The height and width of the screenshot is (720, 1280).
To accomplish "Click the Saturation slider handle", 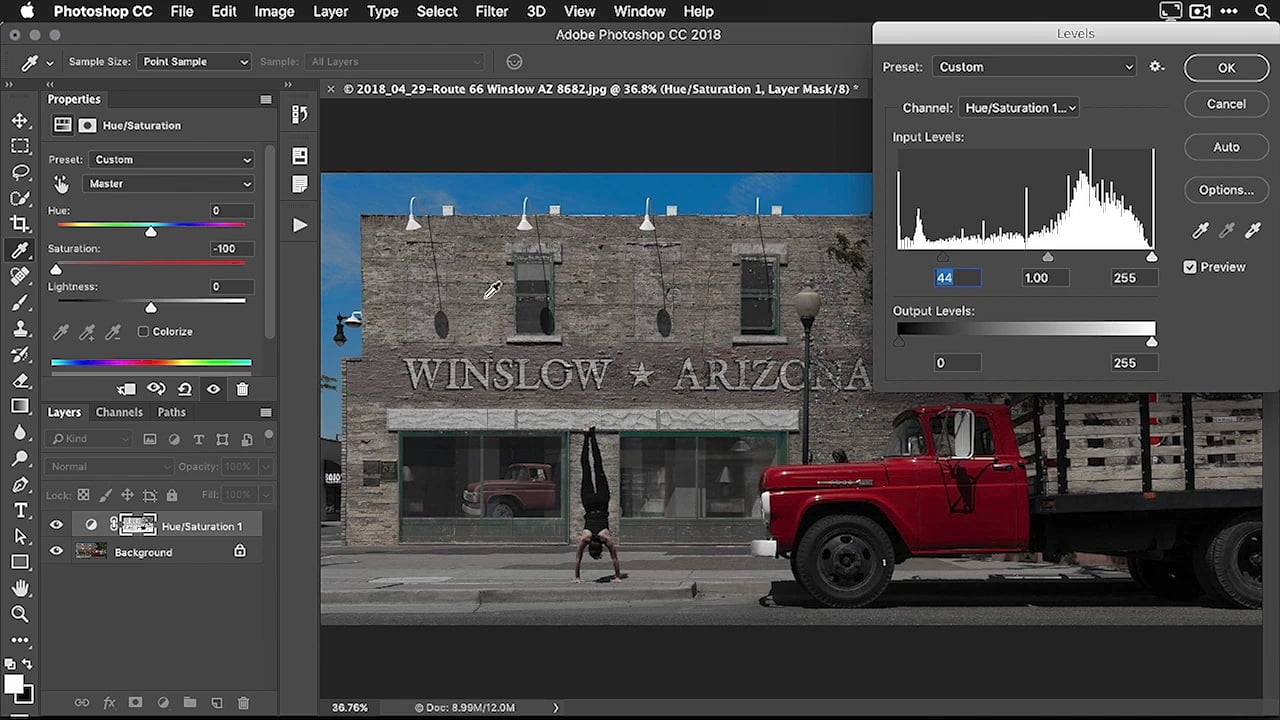I will pos(56,270).
